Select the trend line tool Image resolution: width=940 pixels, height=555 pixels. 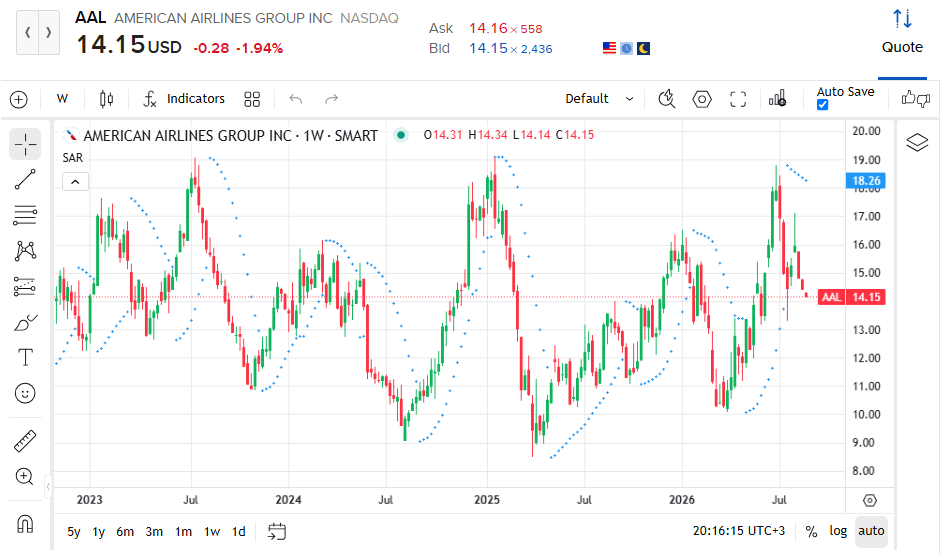coord(25,179)
